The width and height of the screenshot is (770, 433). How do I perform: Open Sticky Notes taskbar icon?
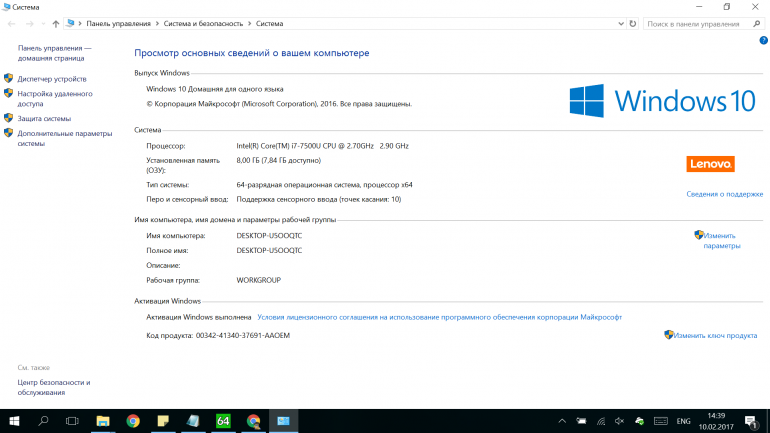pos(163,421)
